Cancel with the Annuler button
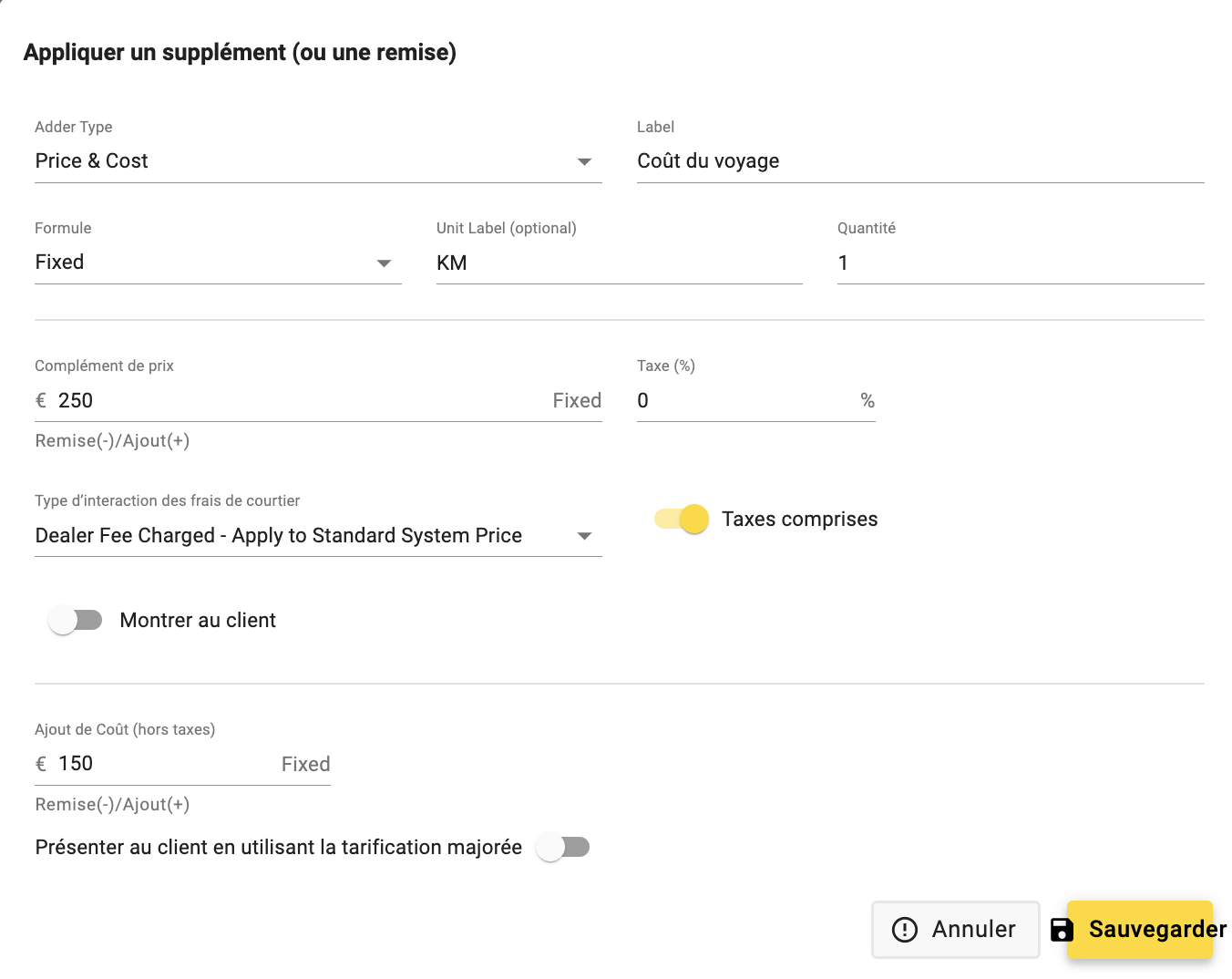 (x=955, y=929)
